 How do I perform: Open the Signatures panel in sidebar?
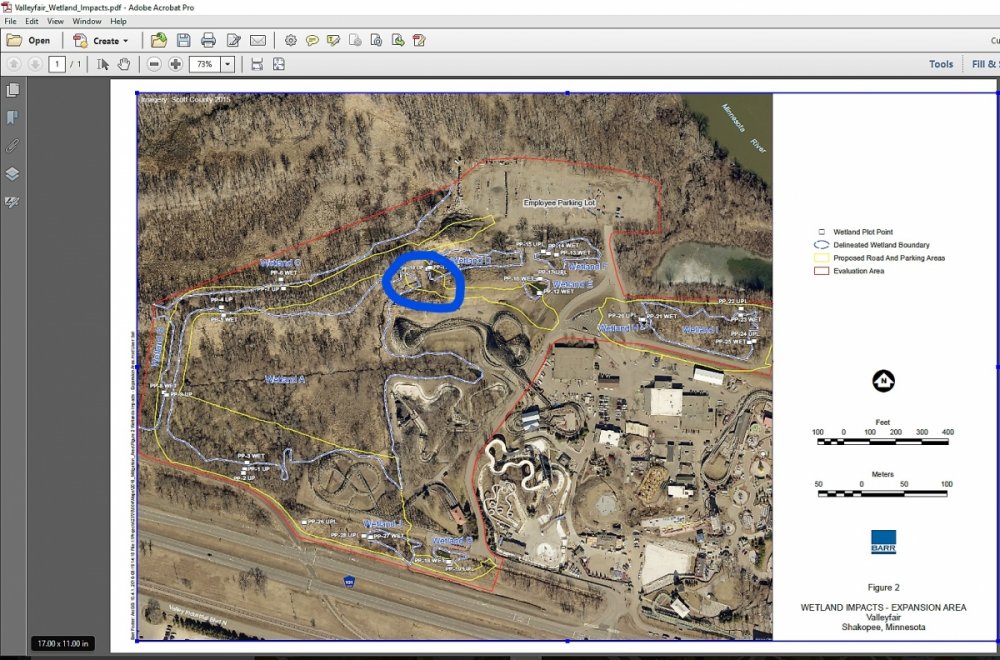[x=13, y=201]
